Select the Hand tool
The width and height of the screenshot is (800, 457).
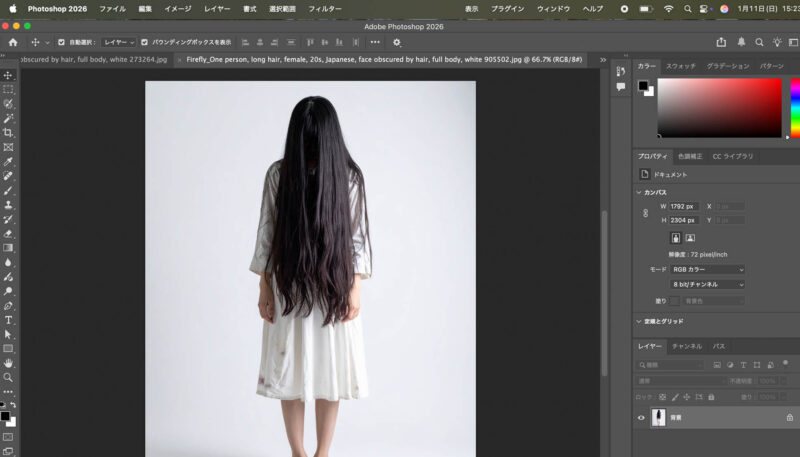pos(8,363)
